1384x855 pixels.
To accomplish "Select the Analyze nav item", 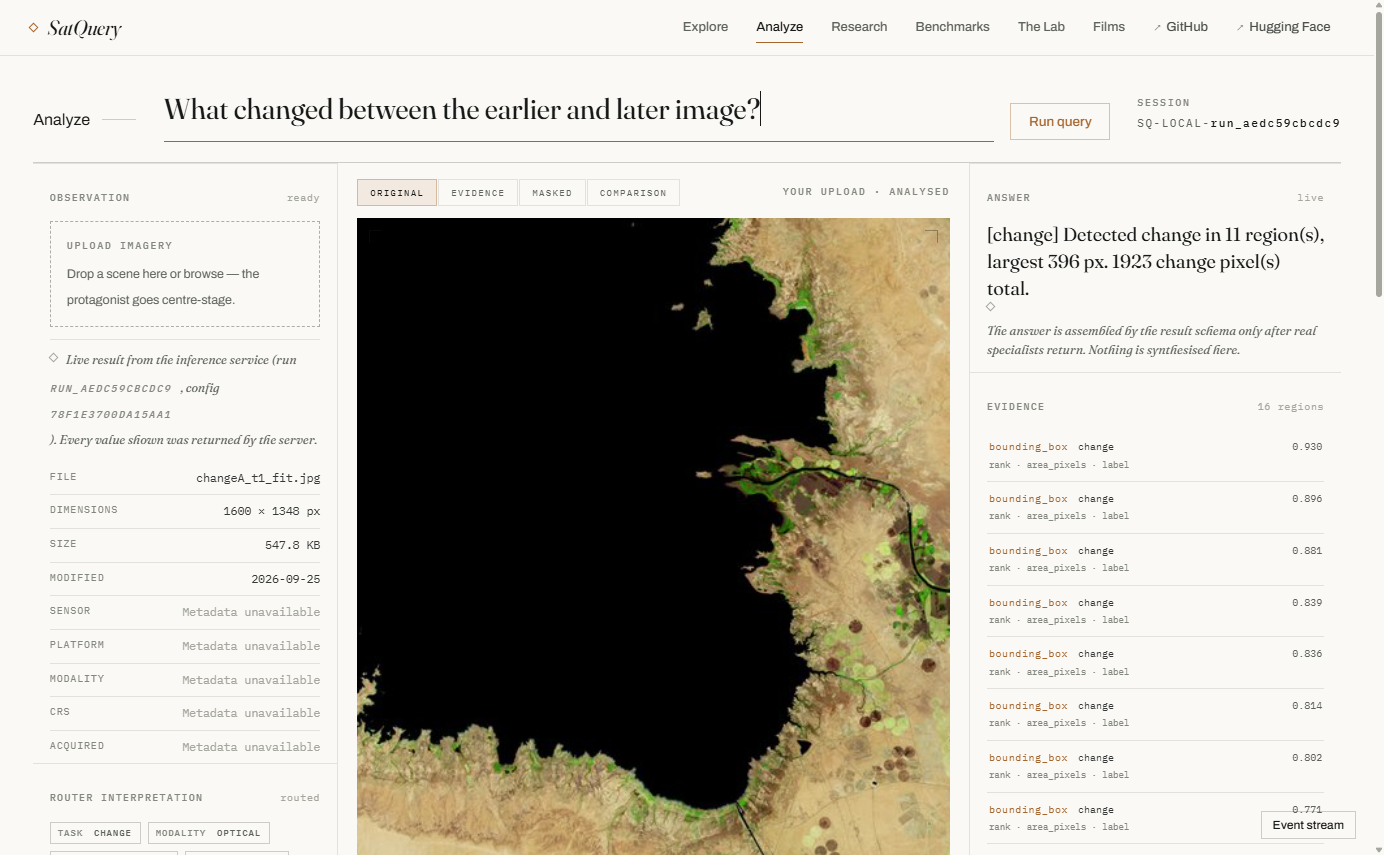I will pos(780,27).
